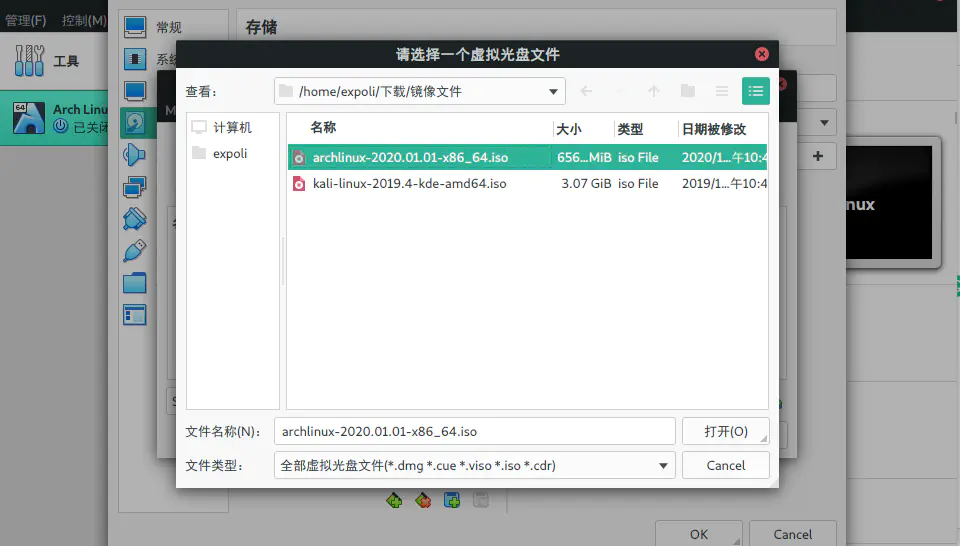
Task: Open the selected disk file with 打开(O)
Action: [x=726, y=432]
